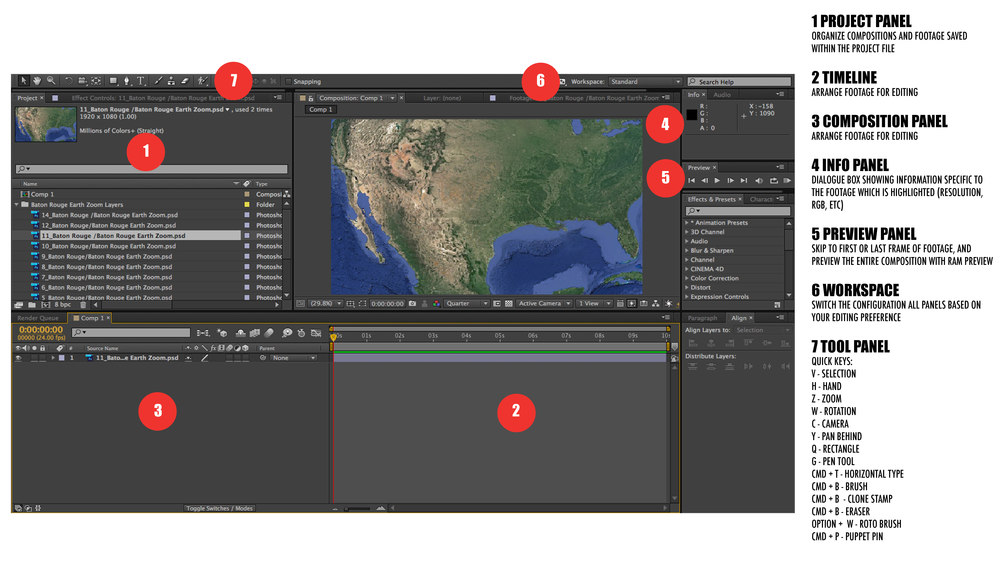Open the Quarter resolution dropdown
This screenshot has width=1000, height=563.
tap(467, 303)
